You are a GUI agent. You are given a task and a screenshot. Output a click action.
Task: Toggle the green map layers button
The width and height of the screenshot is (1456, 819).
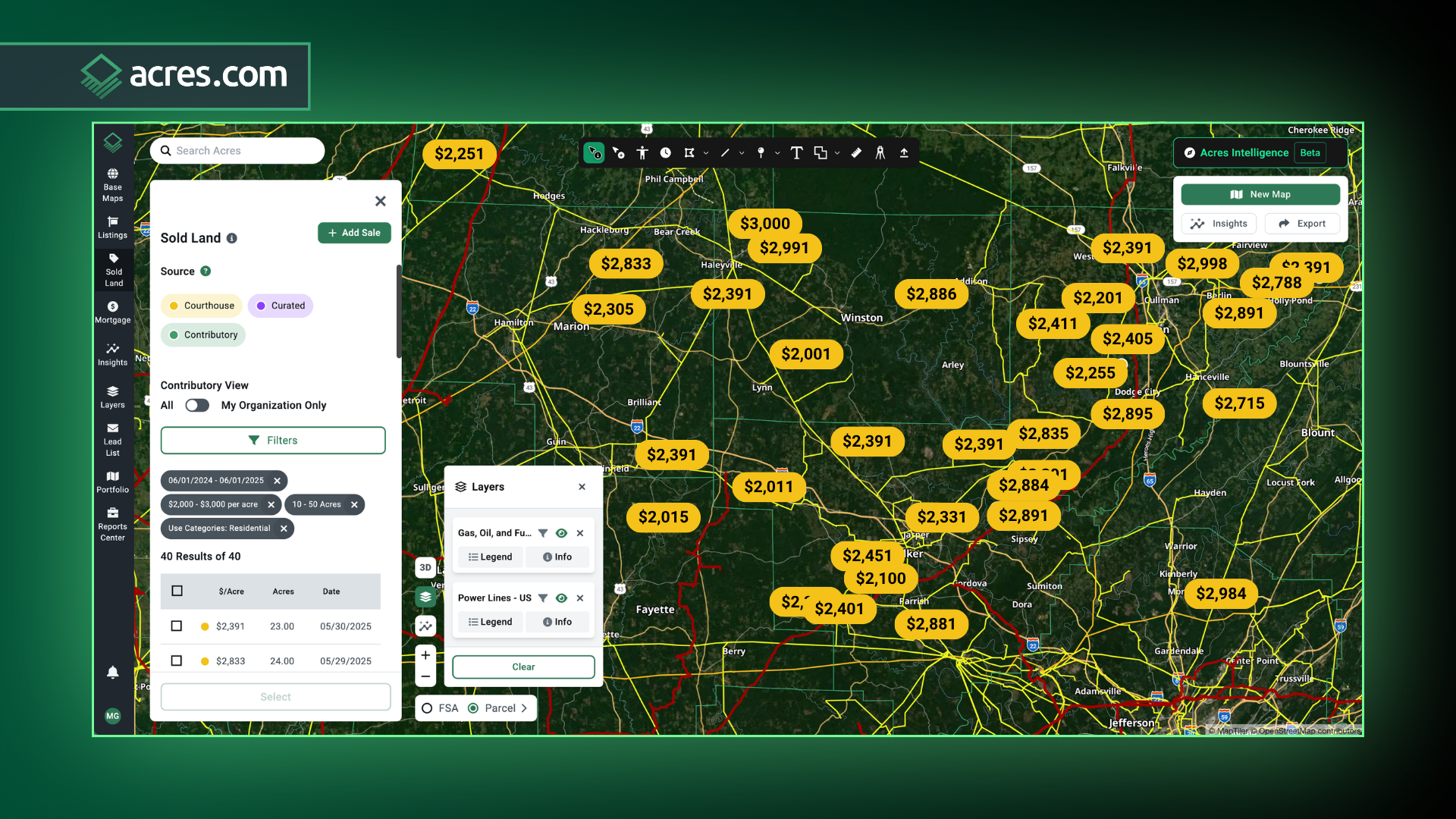click(x=425, y=597)
